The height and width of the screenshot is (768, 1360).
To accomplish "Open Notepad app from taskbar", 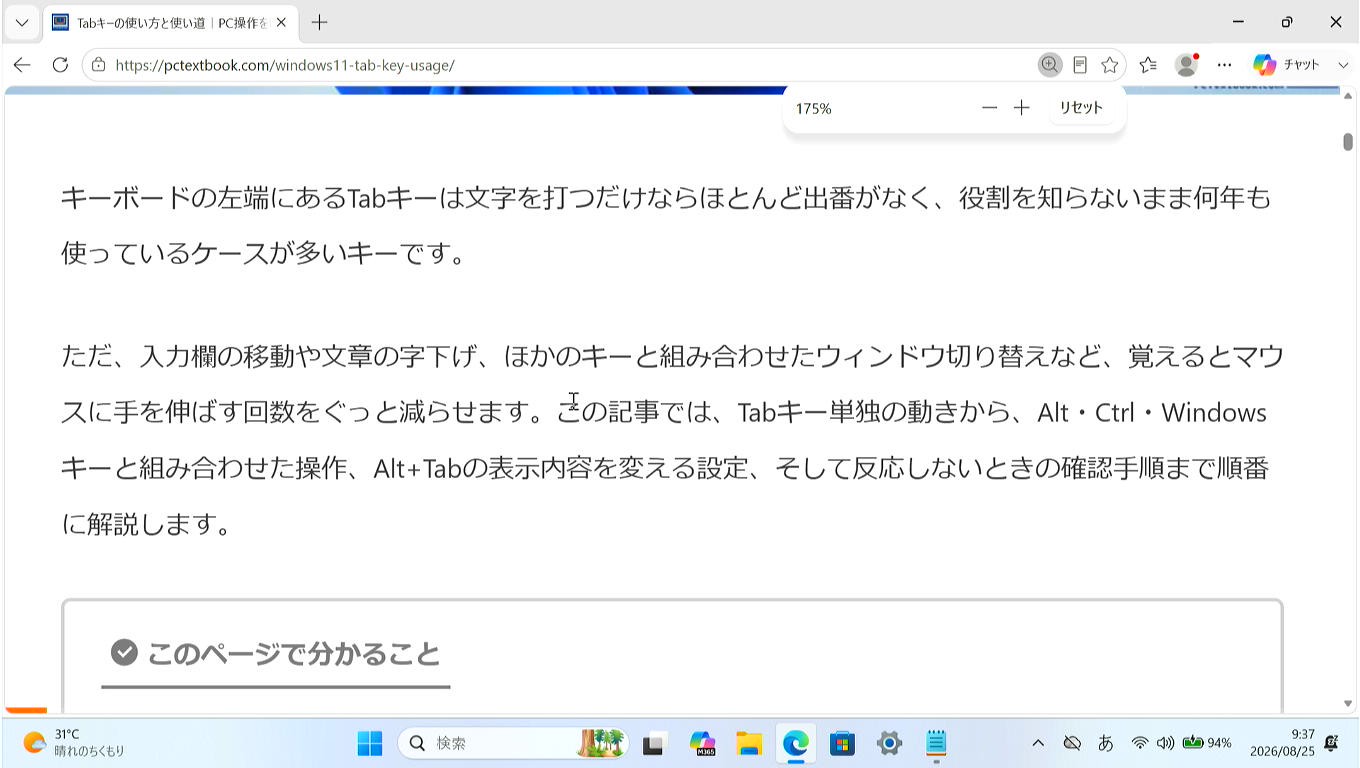I will [x=936, y=743].
